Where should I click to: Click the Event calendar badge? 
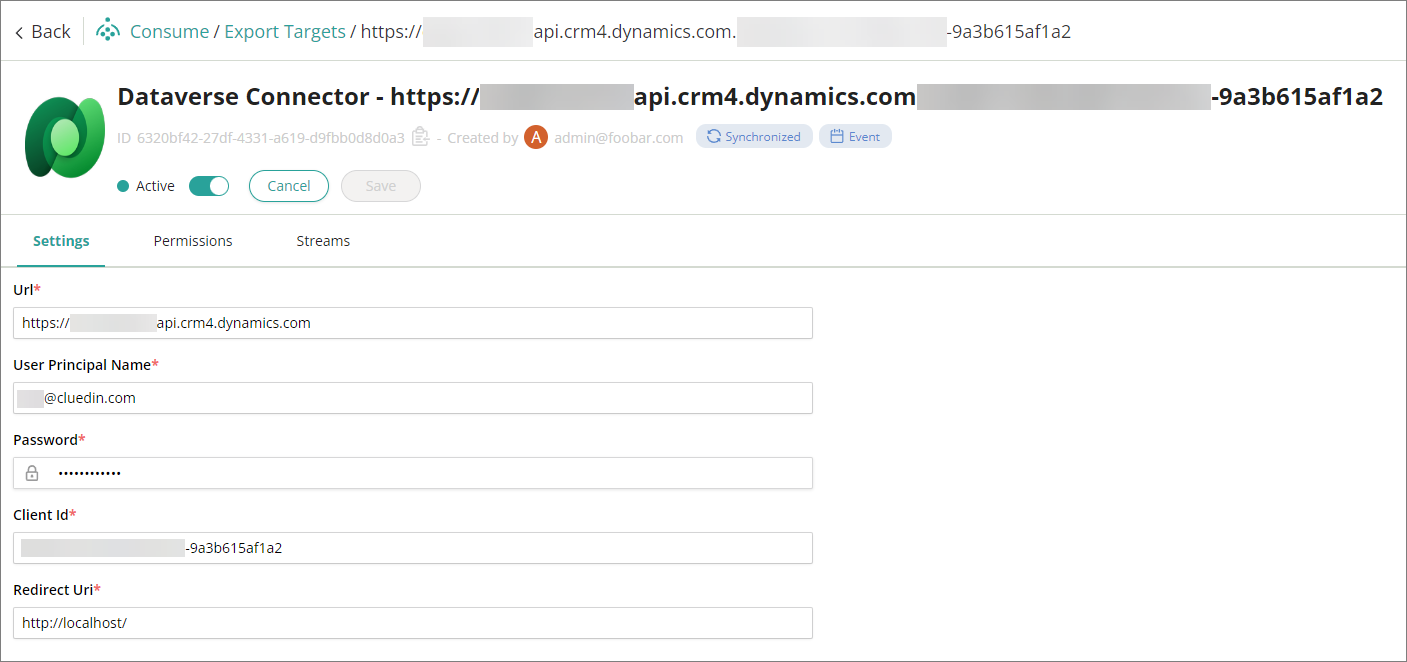[855, 137]
